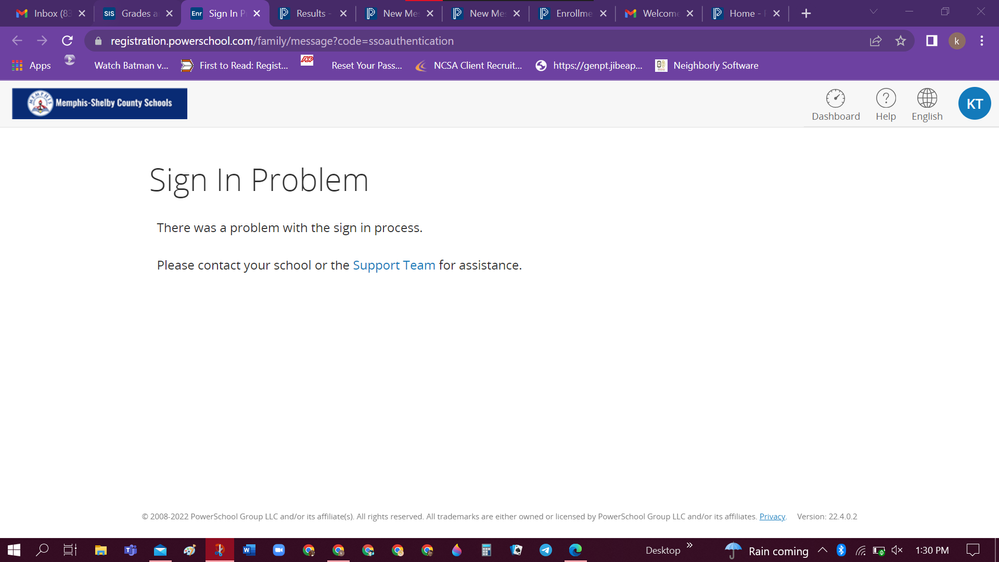Click the Support Team link

(394, 265)
